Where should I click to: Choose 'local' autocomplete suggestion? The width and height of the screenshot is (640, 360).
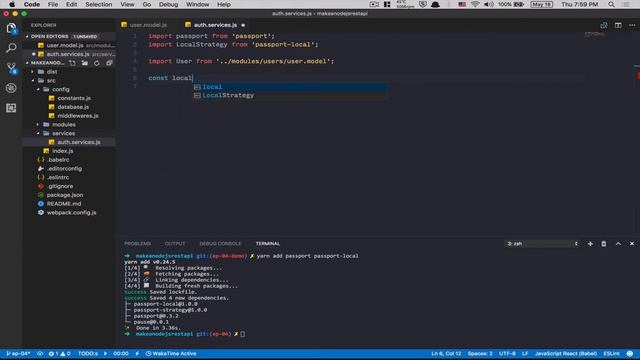(289, 87)
